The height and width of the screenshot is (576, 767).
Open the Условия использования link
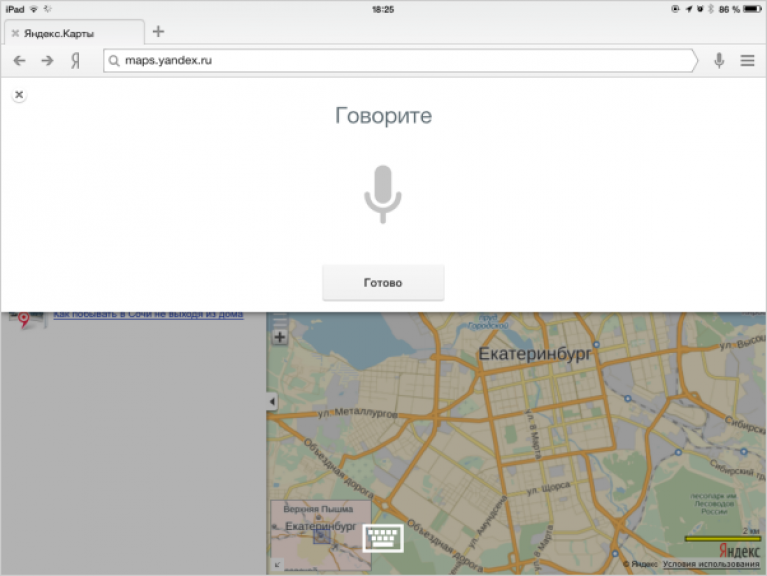pos(711,564)
